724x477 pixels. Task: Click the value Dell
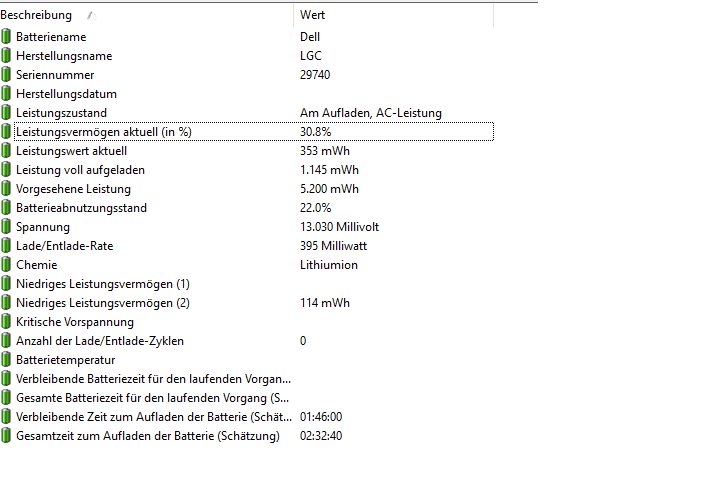click(x=310, y=36)
